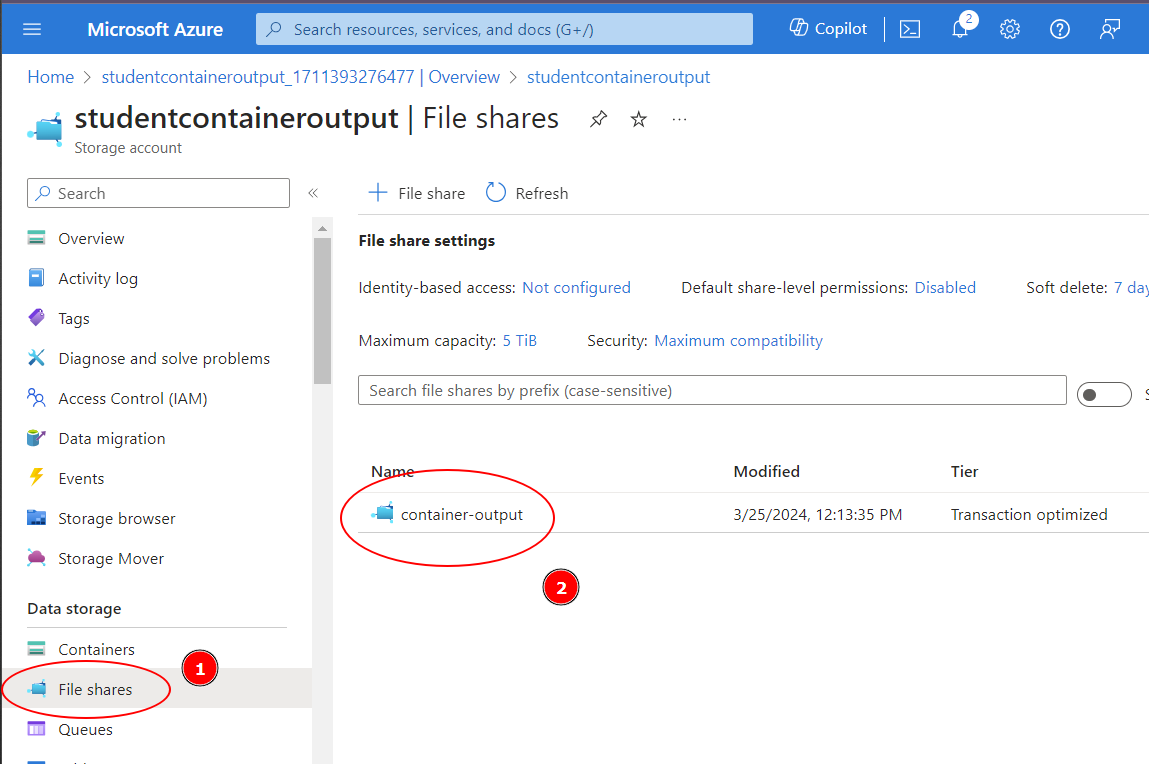Screen dimensions: 1149x764
Task: Open the portal hamburger menu
Action: pyautogui.click(x=32, y=28)
